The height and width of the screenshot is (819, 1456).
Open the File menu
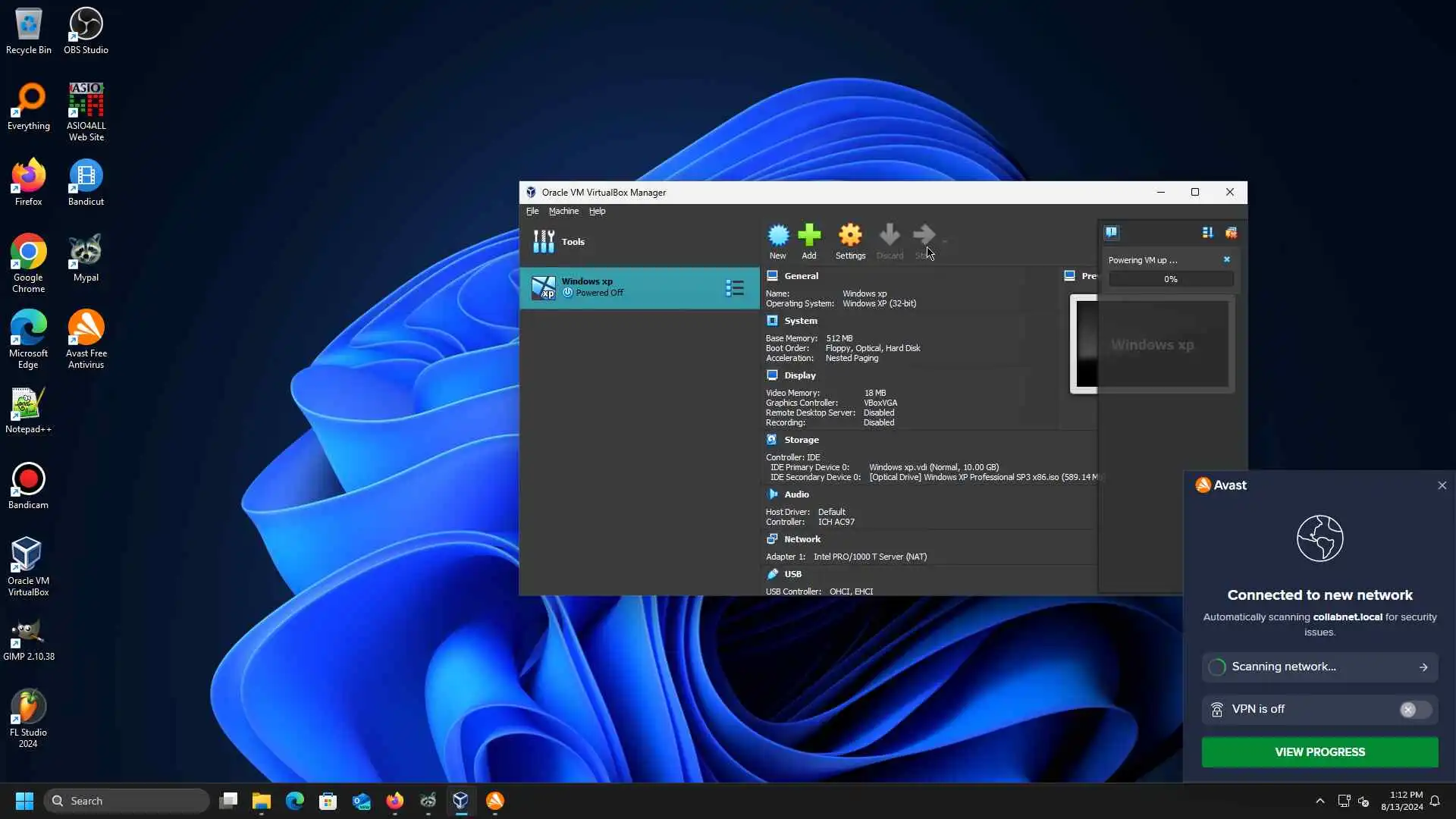(x=532, y=211)
